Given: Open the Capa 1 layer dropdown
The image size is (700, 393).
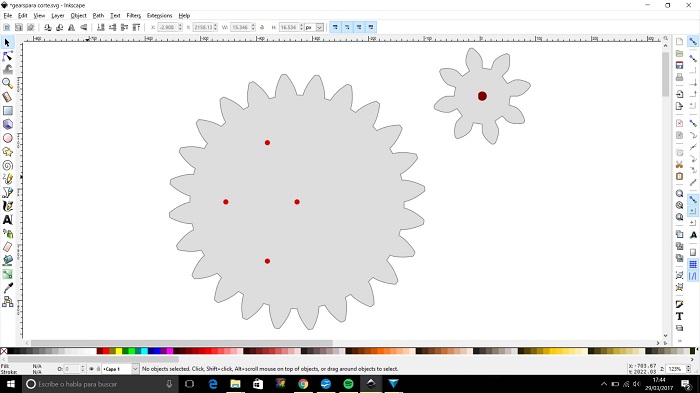Looking at the screenshot, I should coord(135,369).
